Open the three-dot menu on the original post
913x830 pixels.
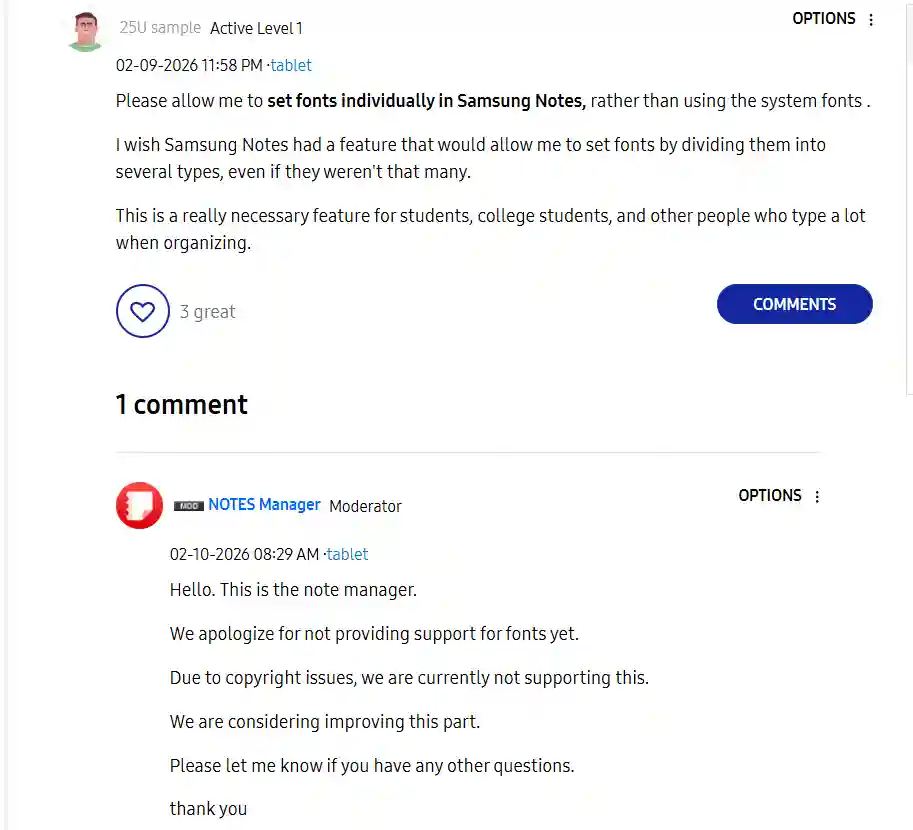click(x=871, y=19)
